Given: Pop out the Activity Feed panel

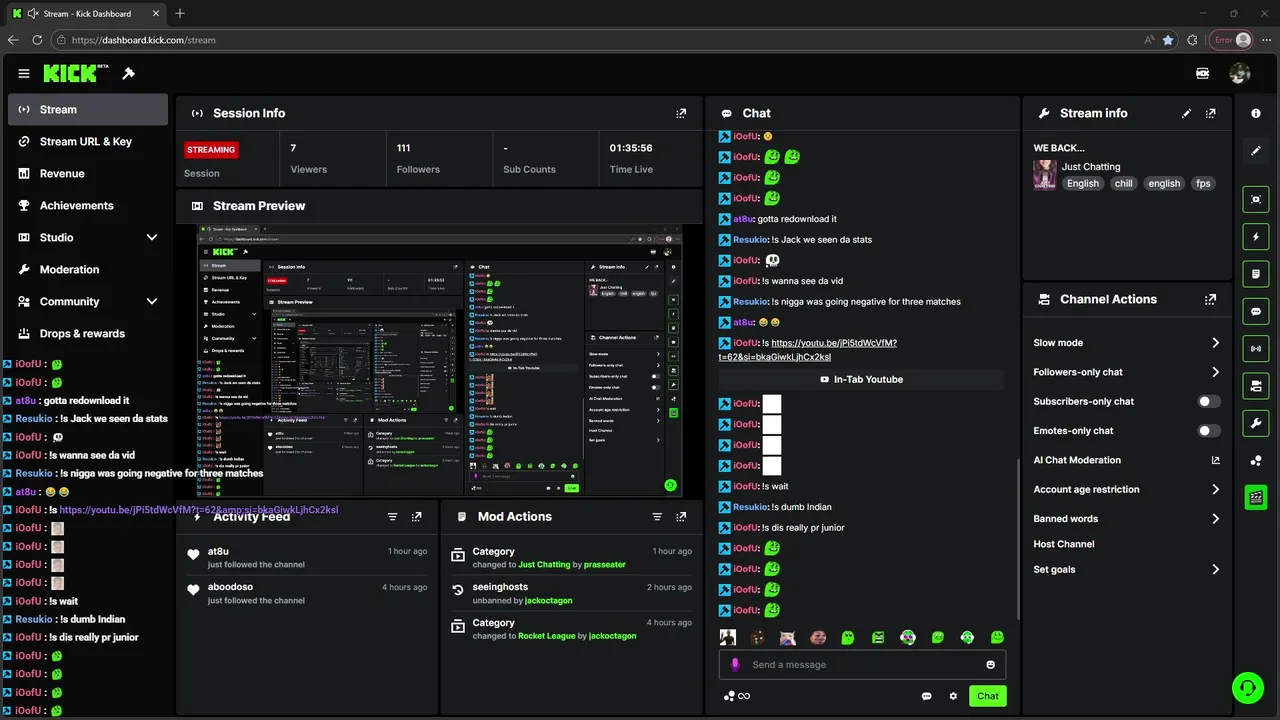Looking at the screenshot, I should pyautogui.click(x=416, y=517).
